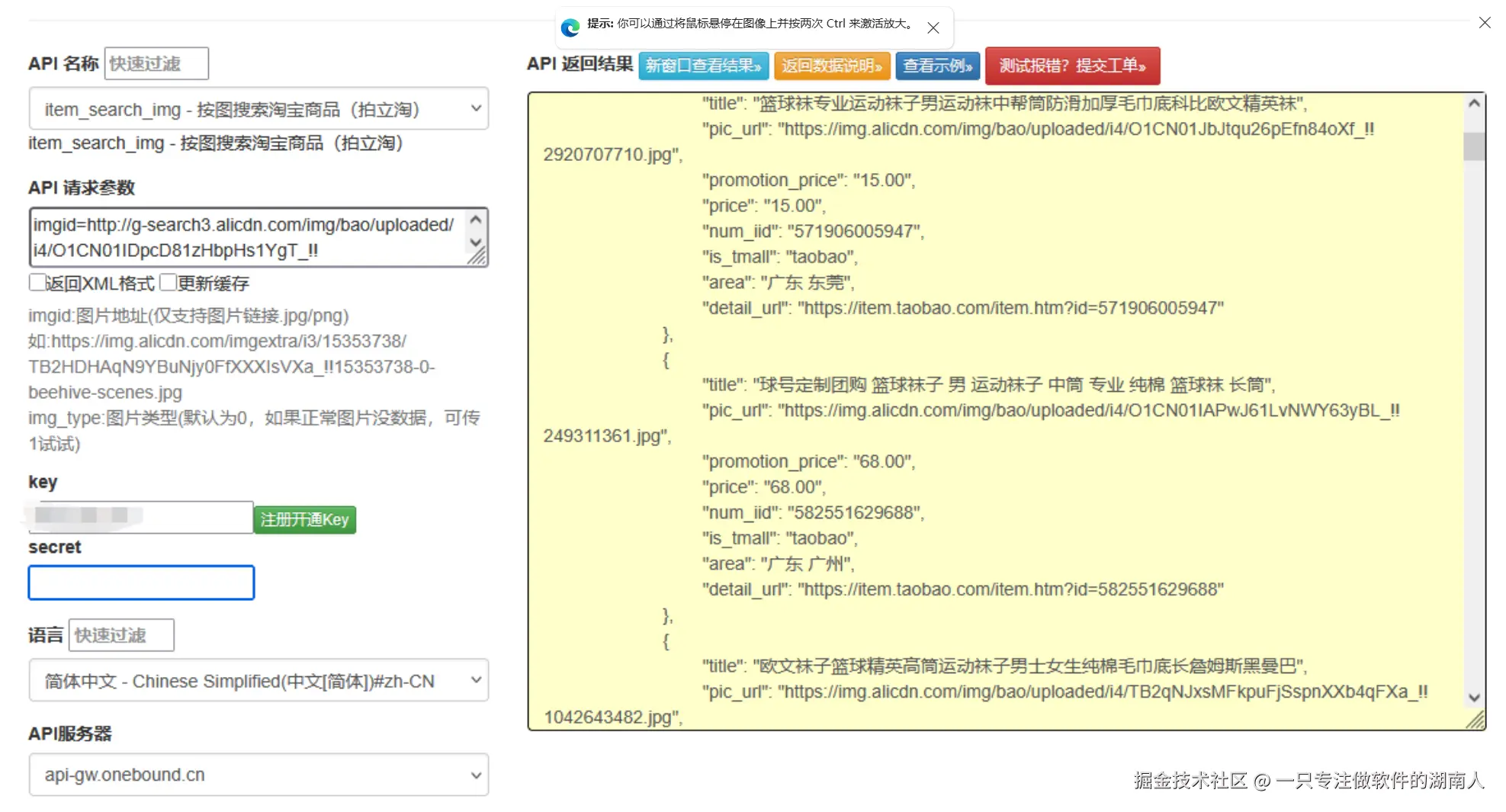1506x812 pixels.
Task: Click the title line starting 欧文袜子篮球精英
Action: click(1005, 666)
